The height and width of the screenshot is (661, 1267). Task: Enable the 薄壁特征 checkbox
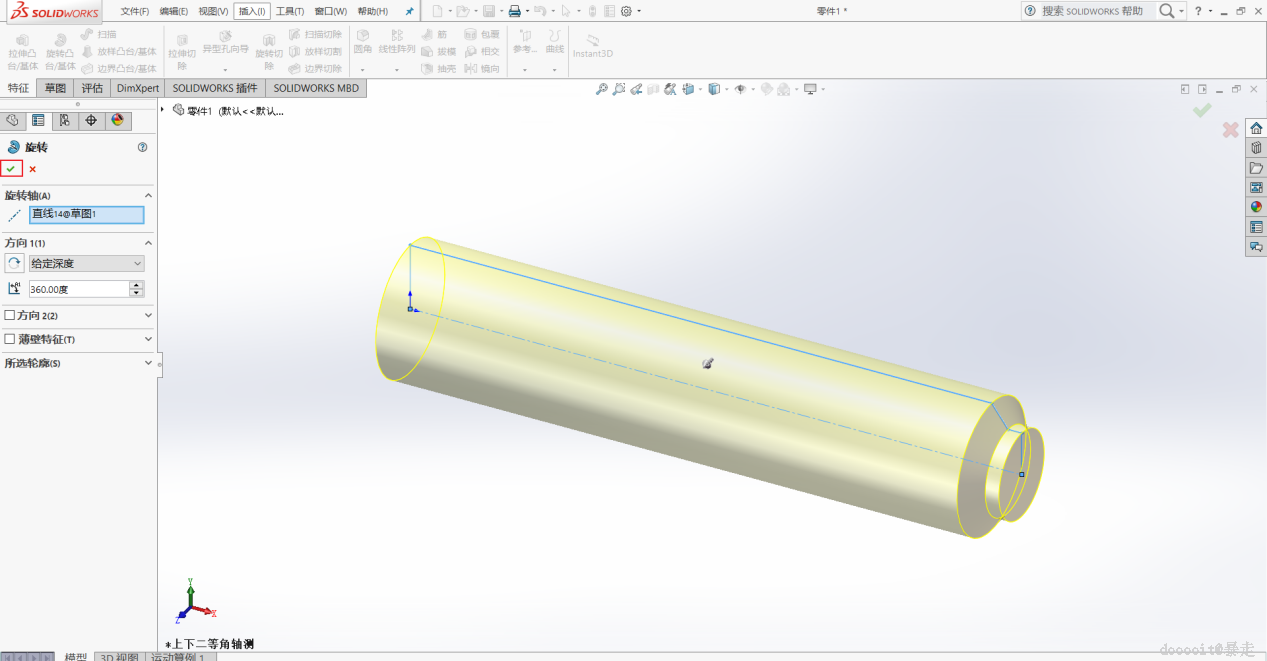pyautogui.click(x=10, y=339)
